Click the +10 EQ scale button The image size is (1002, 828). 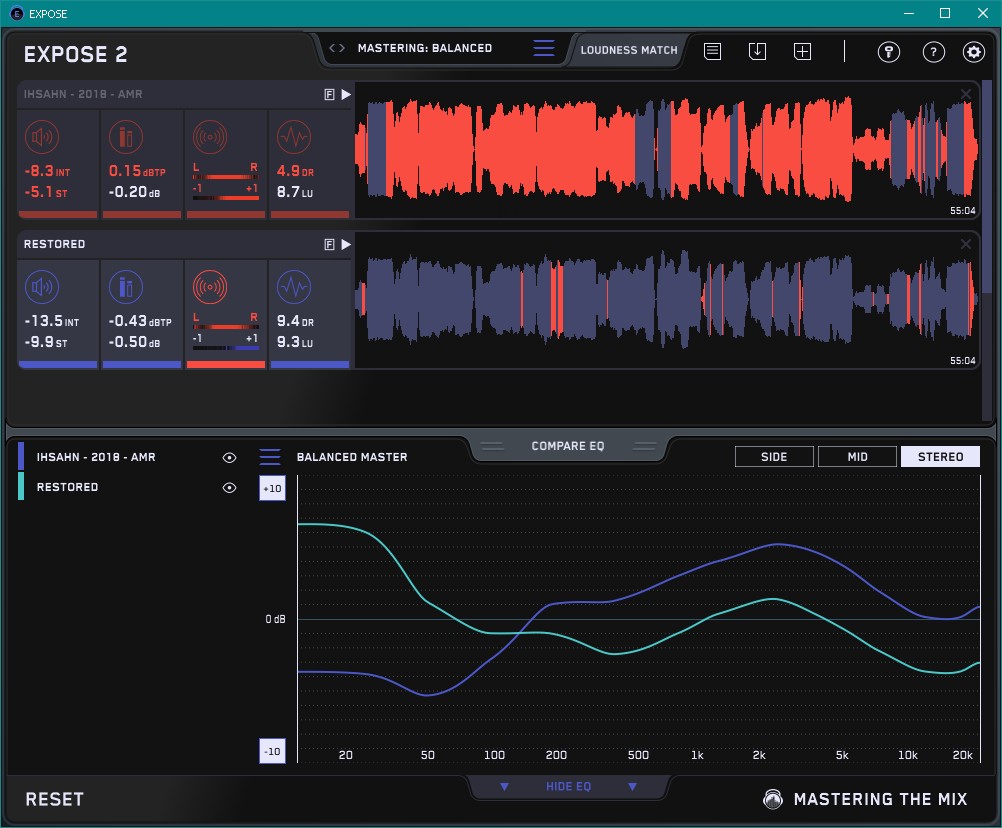[x=271, y=488]
